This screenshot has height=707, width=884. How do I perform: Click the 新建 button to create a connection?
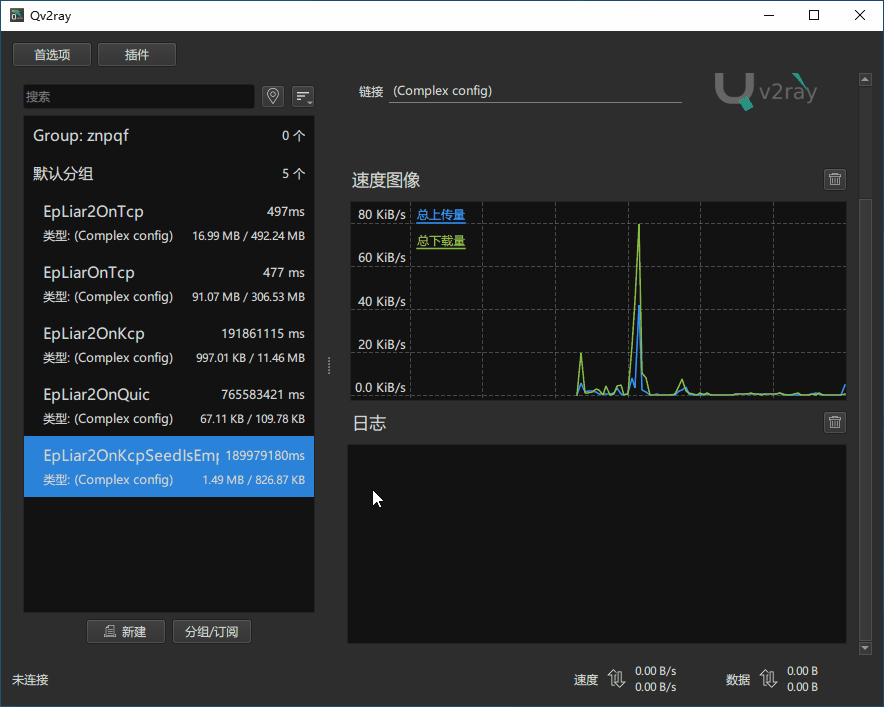[125, 631]
